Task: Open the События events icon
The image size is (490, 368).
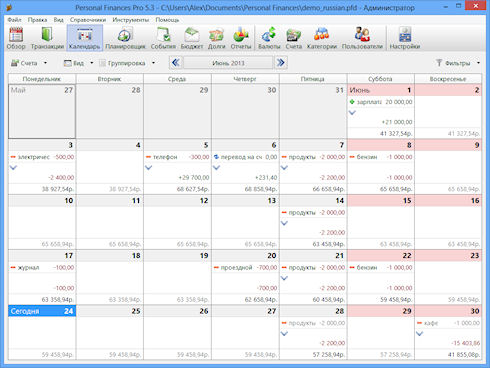Action: pyautogui.click(x=163, y=38)
